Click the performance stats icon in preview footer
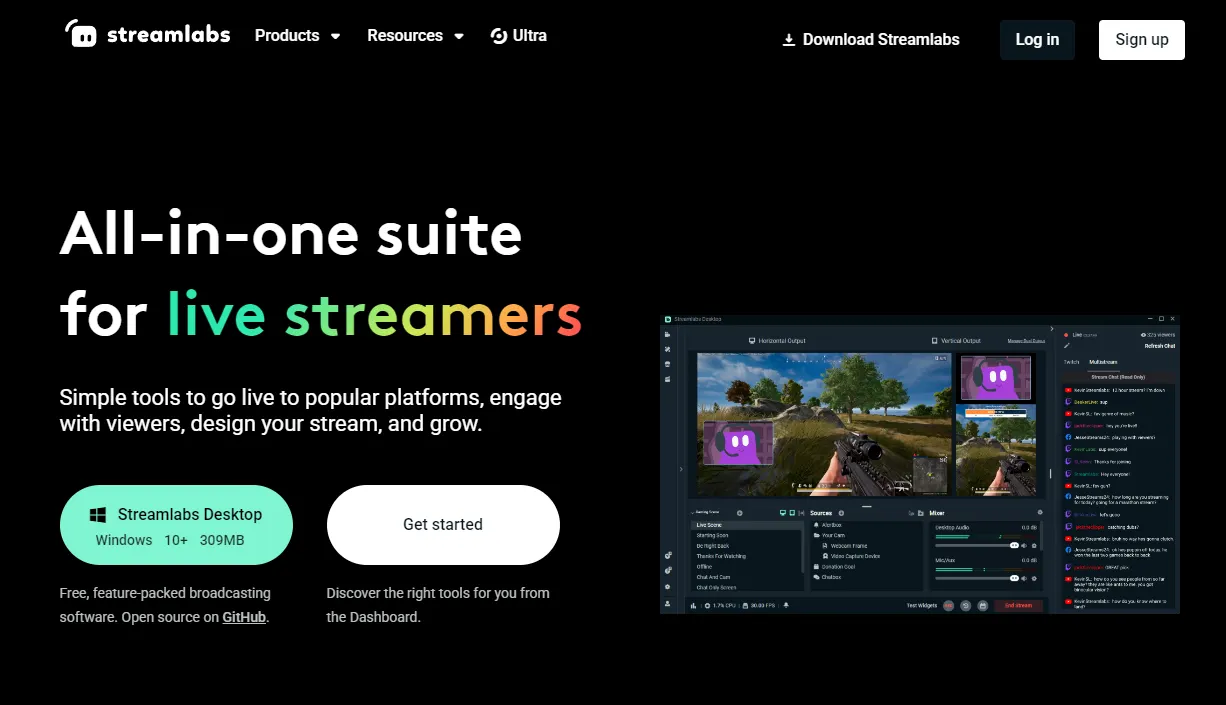The image size is (1226, 705). click(x=693, y=605)
